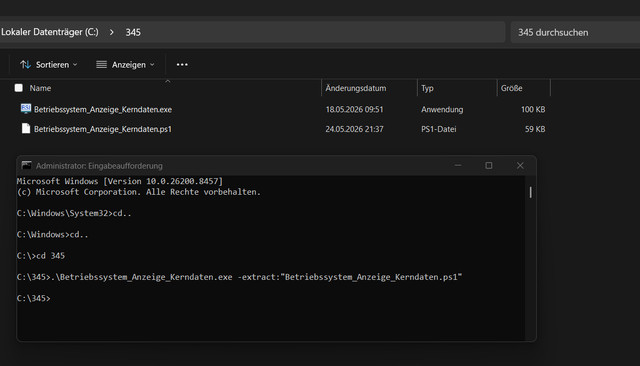Click the PS1-Datei type cell

pos(439,129)
